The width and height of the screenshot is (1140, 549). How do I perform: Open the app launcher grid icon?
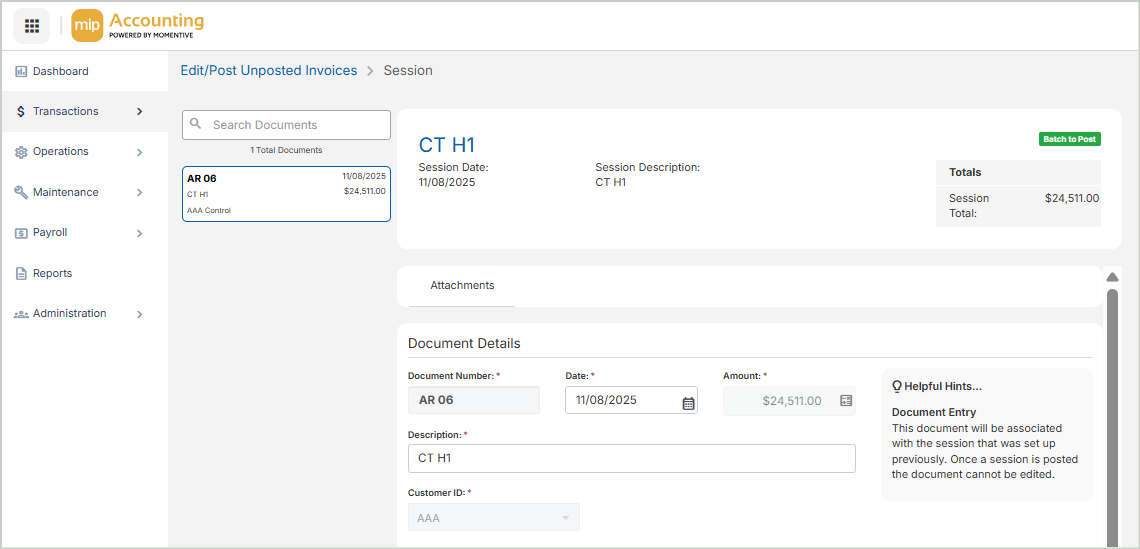click(x=31, y=26)
